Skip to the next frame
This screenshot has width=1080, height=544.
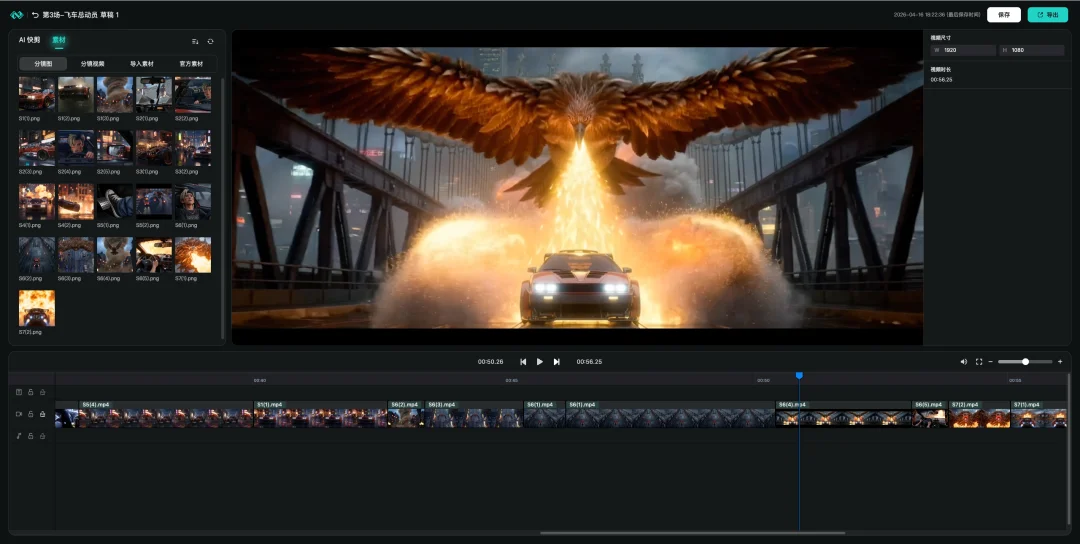[x=557, y=361]
